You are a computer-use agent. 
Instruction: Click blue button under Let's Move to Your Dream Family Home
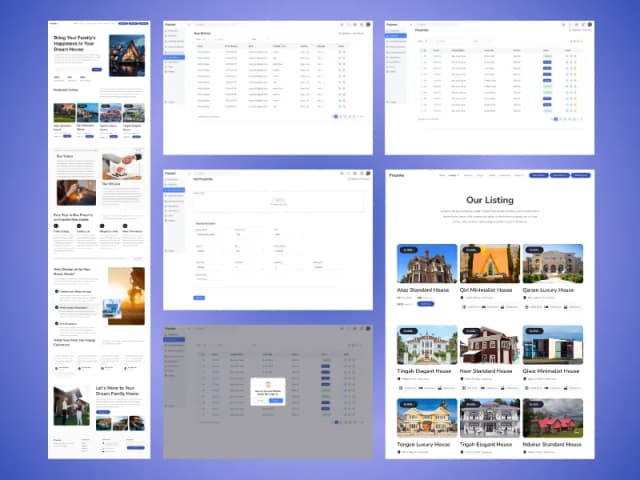click(103, 412)
